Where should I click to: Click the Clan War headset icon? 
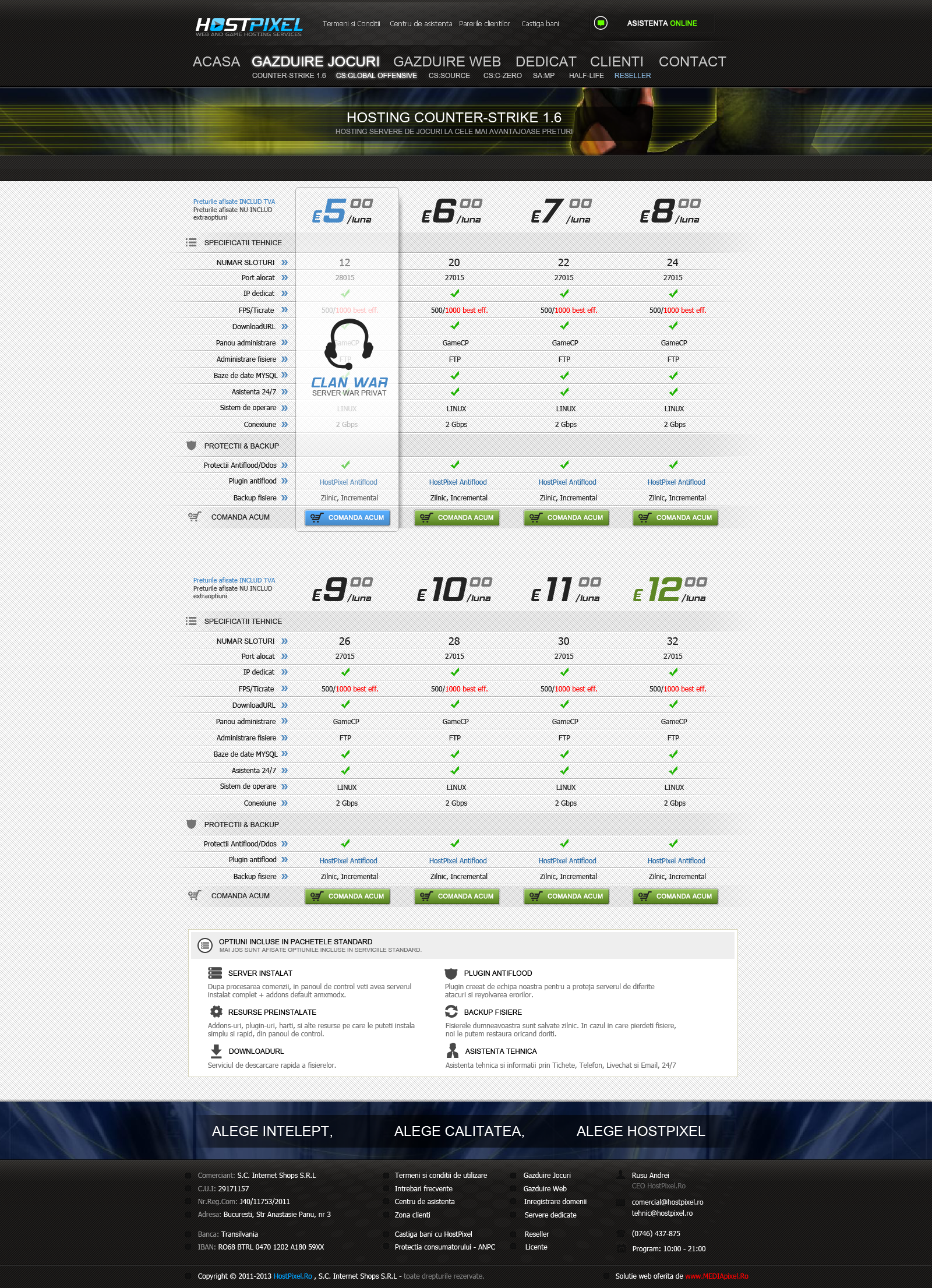point(349,344)
